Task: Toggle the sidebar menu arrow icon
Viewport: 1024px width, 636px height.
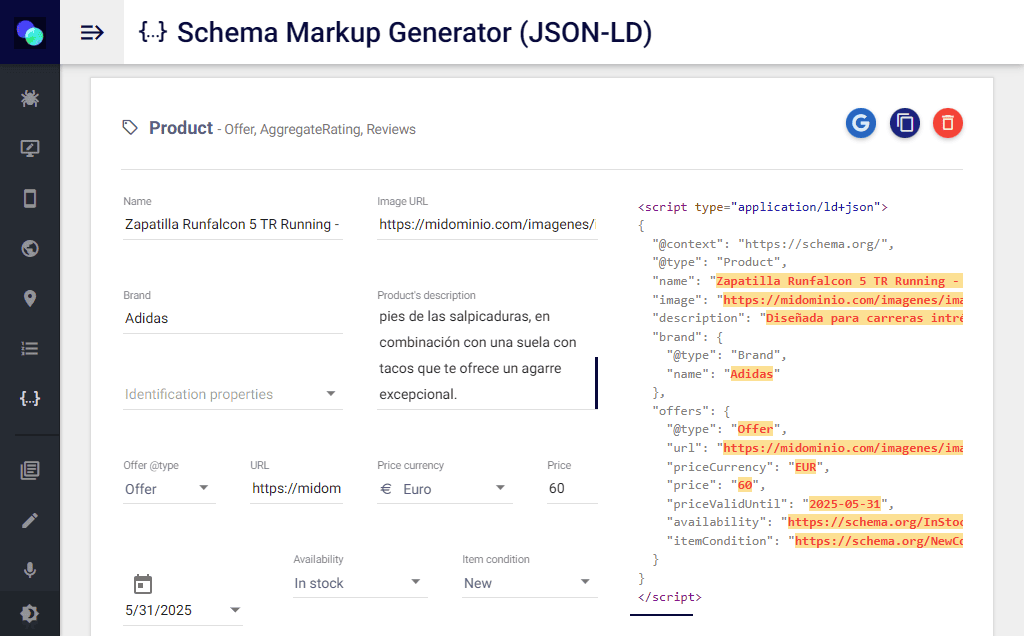Action: pyautogui.click(x=92, y=32)
